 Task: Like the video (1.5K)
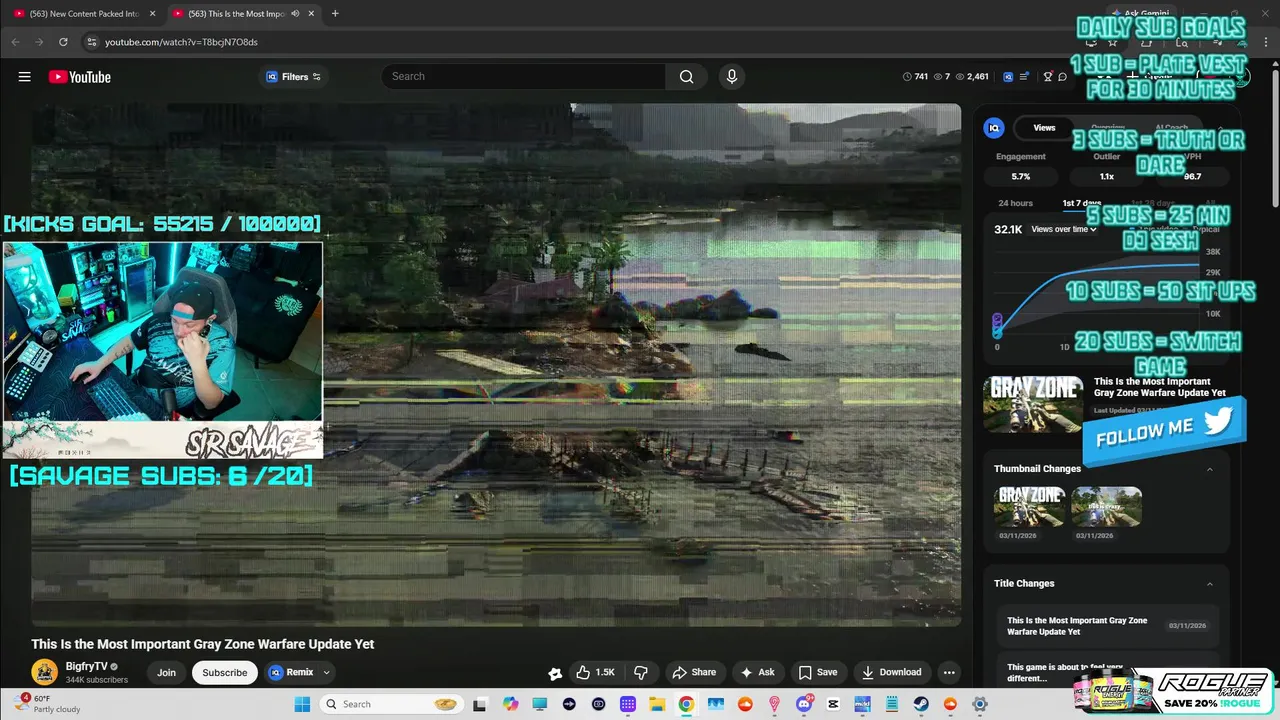click(x=595, y=672)
